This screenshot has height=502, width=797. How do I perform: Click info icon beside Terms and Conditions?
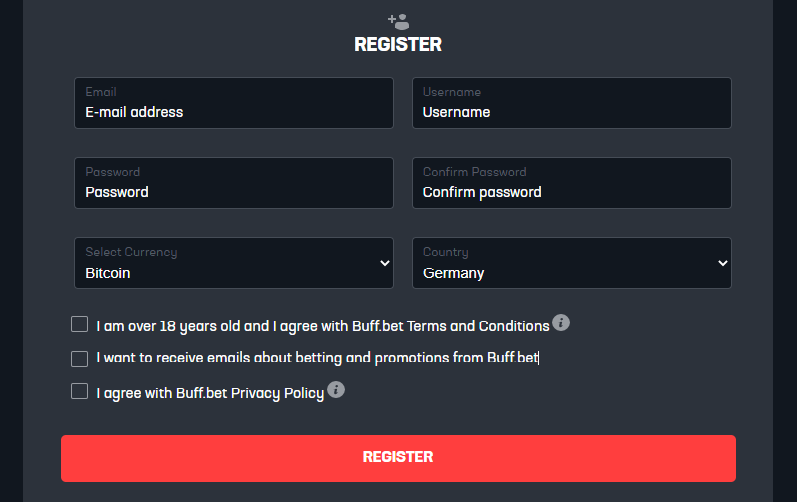tap(561, 323)
